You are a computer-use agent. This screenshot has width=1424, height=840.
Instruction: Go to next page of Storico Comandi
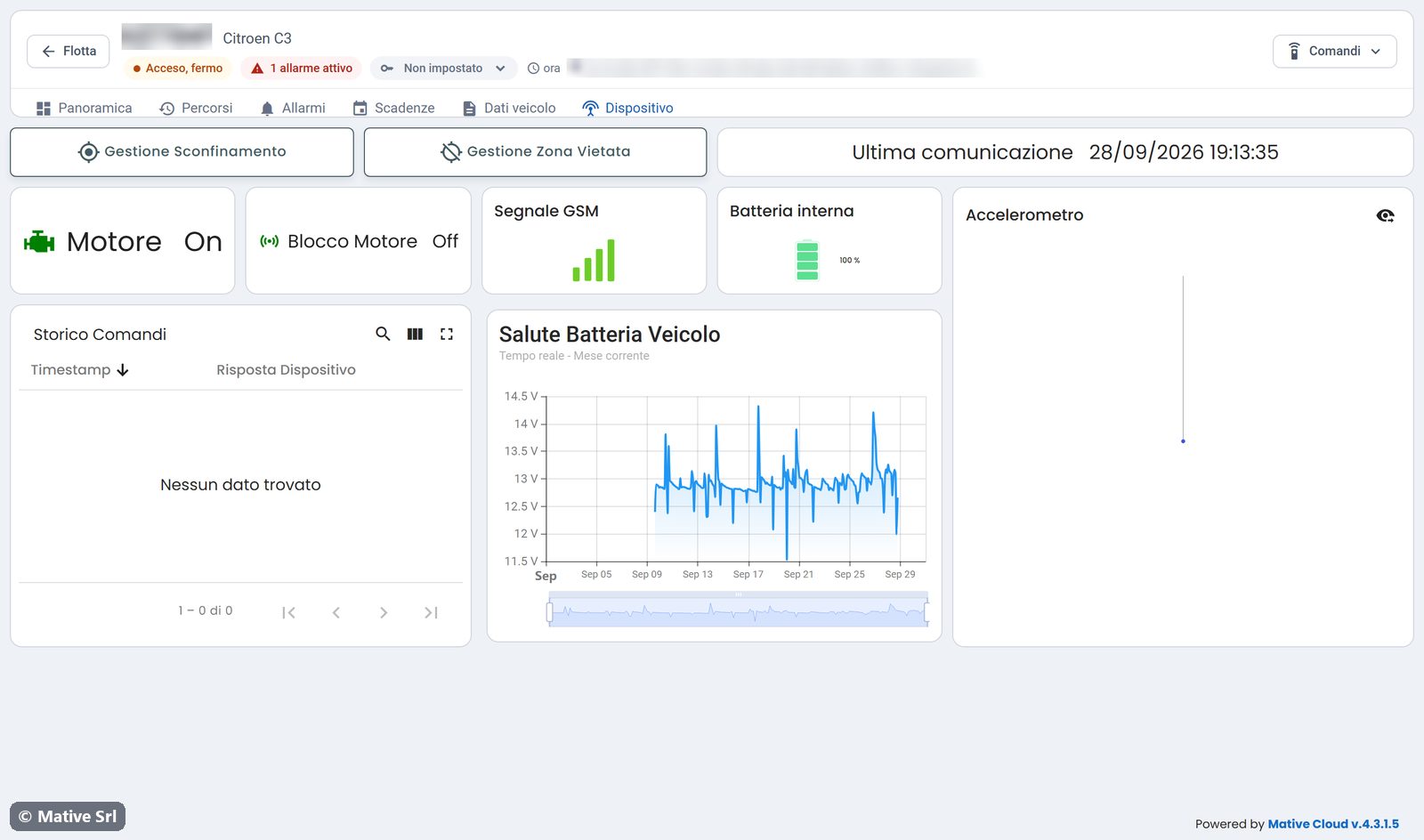pyautogui.click(x=384, y=612)
